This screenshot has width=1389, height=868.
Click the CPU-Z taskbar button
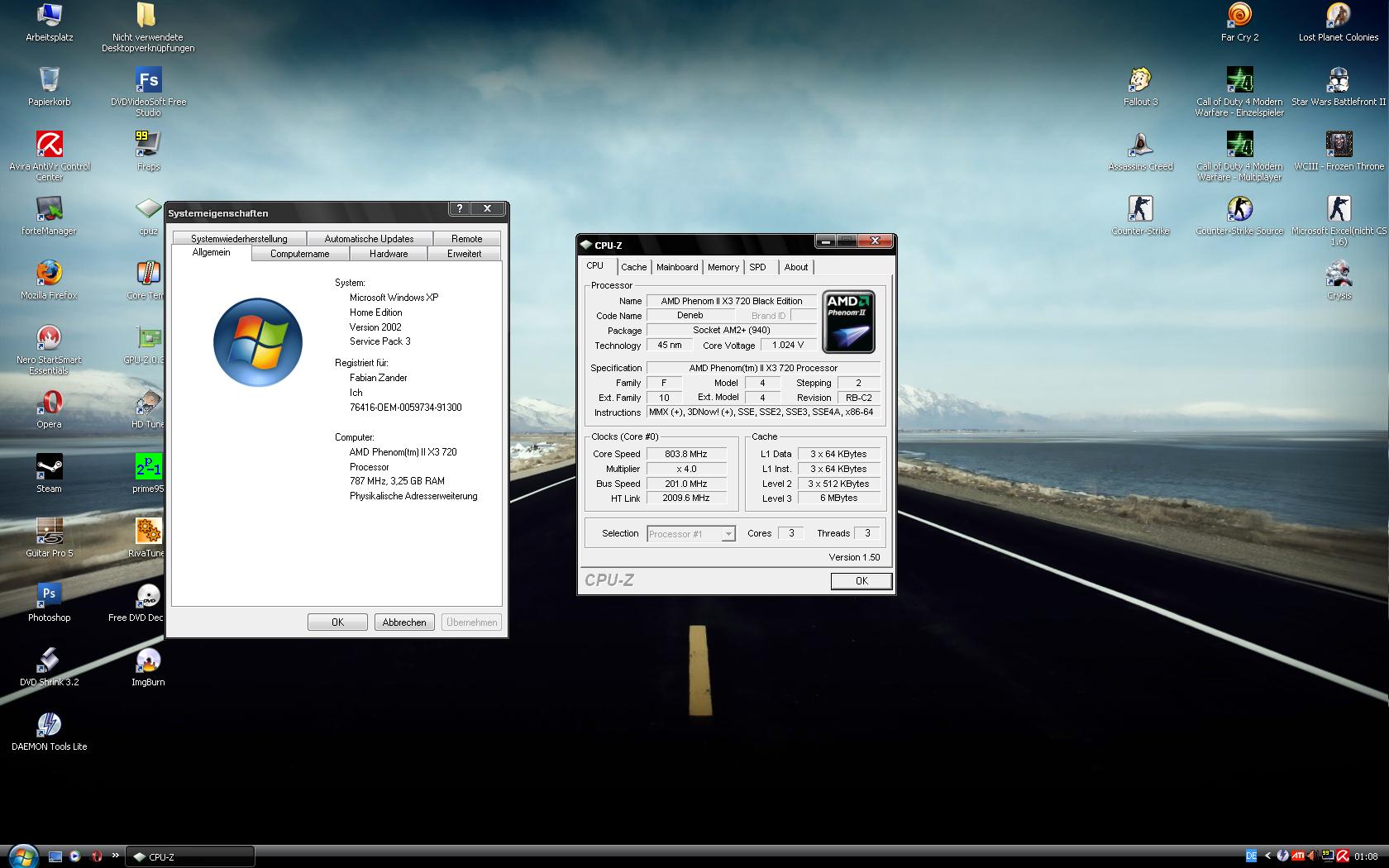[190, 856]
